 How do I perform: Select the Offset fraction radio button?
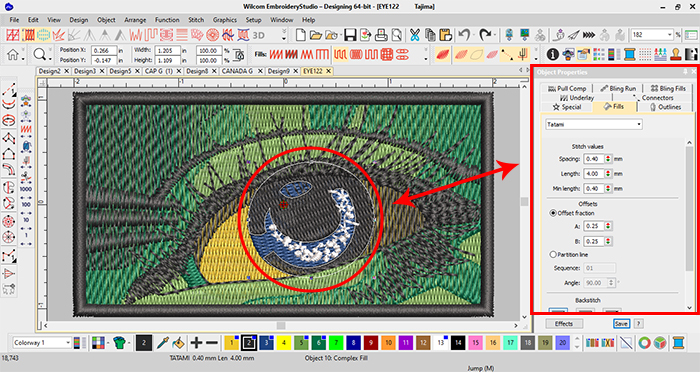553,213
